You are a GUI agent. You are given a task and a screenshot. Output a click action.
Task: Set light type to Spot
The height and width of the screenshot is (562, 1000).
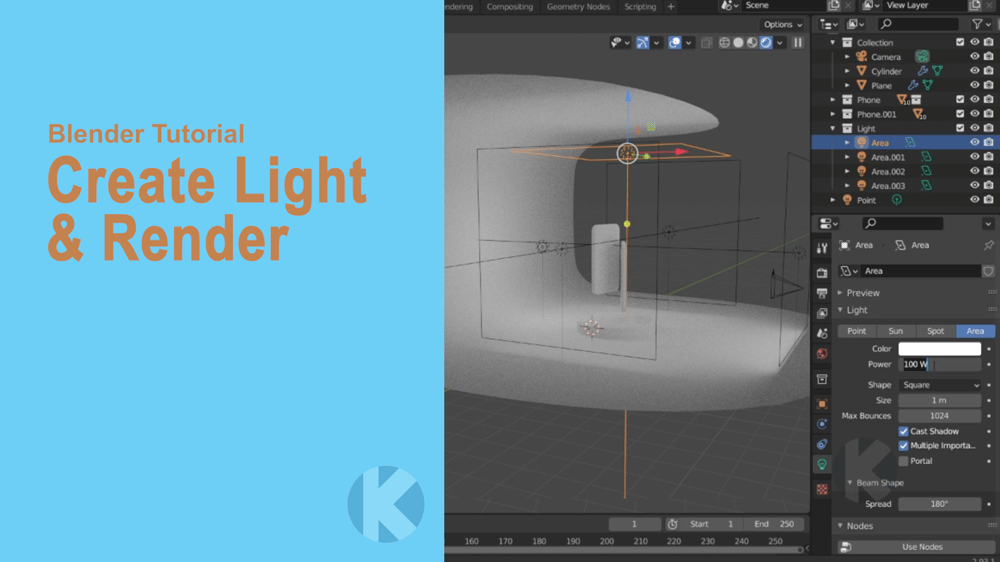pyautogui.click(x=935, y=331)
